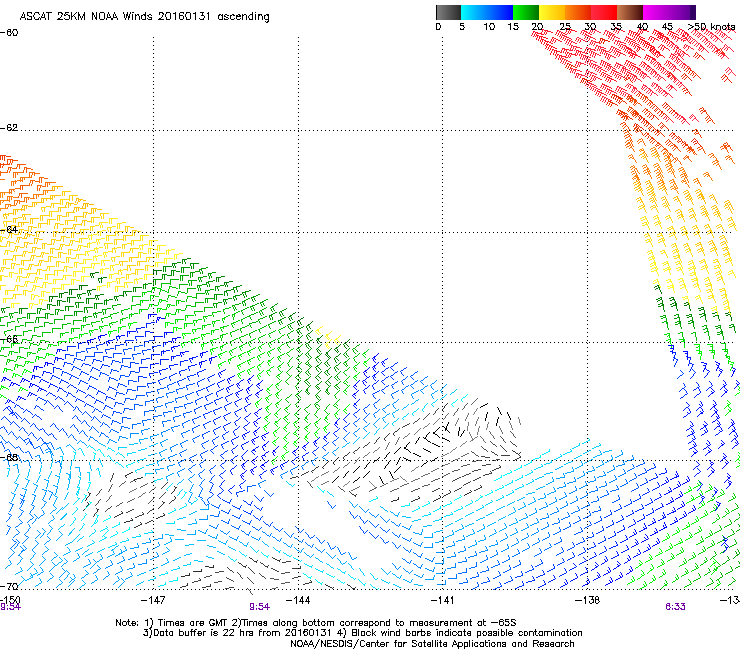Click the '-147' longitude label
This screenshot has width=740, height=650.
click(153, 600)
